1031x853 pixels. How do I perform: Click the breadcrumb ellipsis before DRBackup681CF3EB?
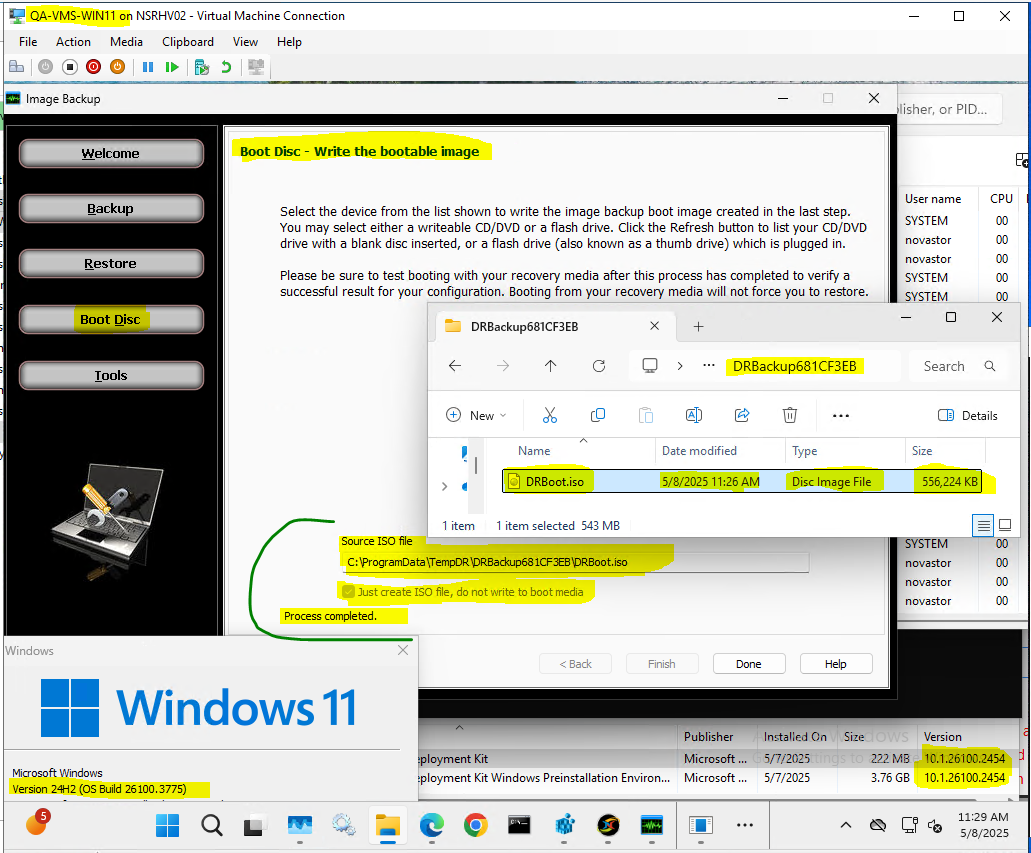click(708, 366)
